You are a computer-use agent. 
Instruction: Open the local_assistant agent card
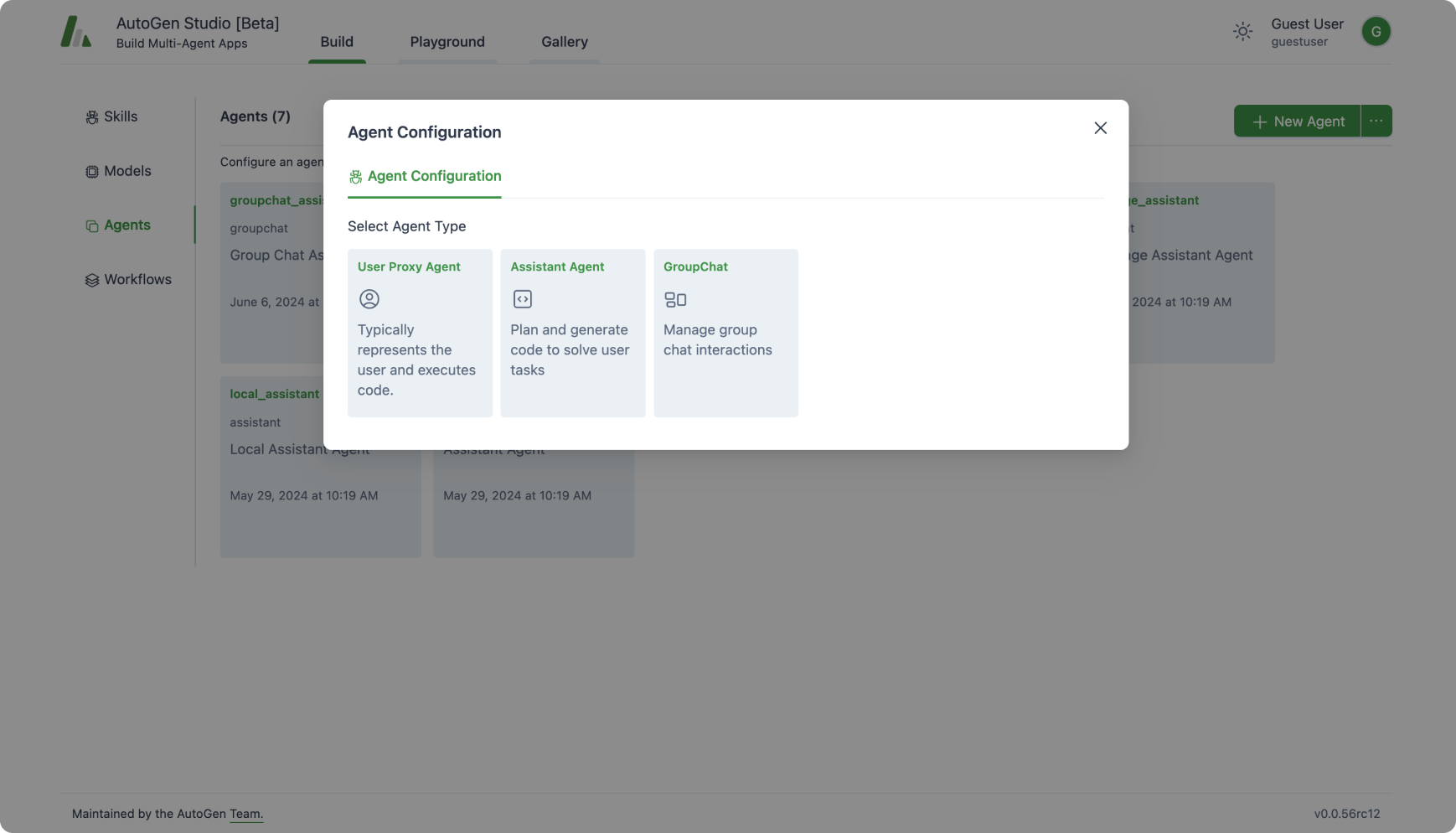(321, 467)
